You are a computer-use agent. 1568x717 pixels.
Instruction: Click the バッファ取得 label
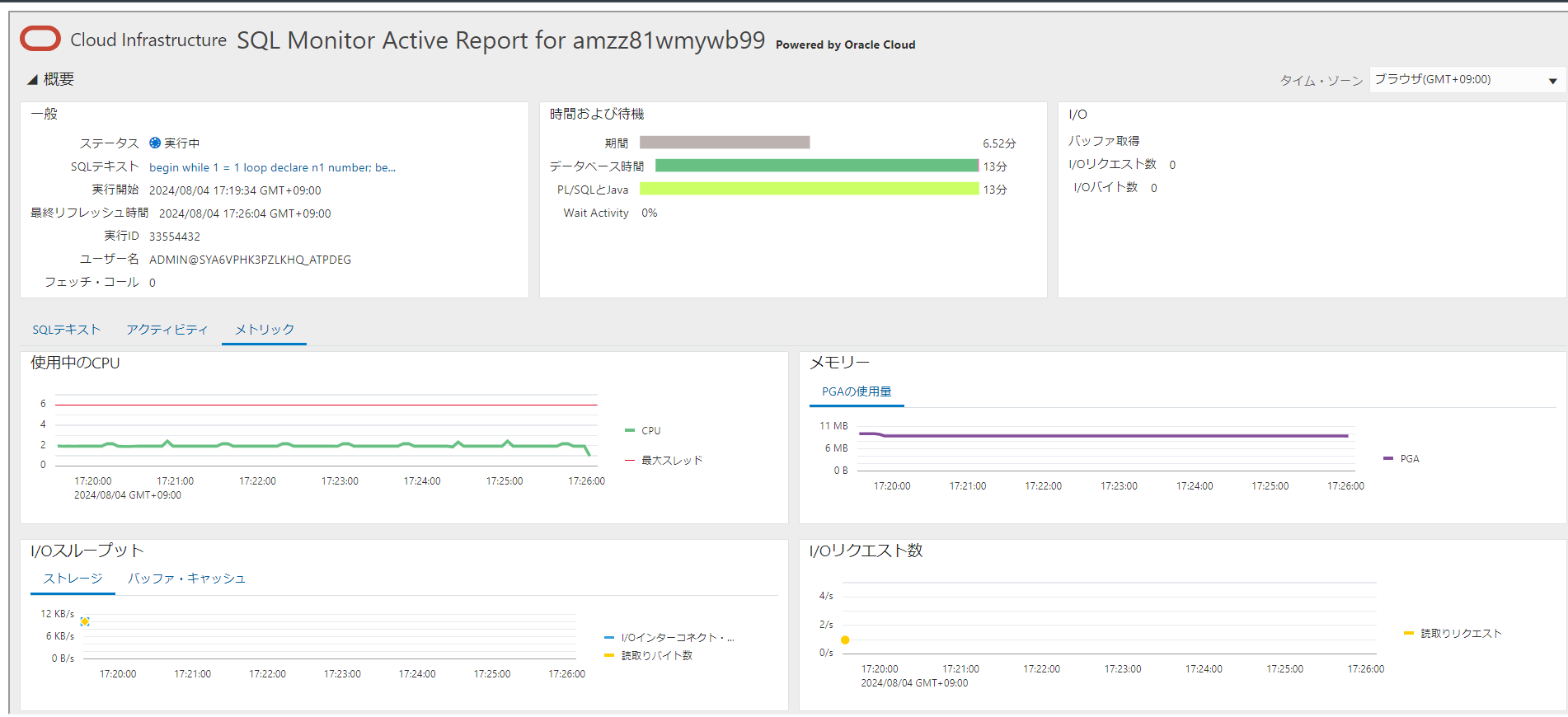(x=1104, y=141)
